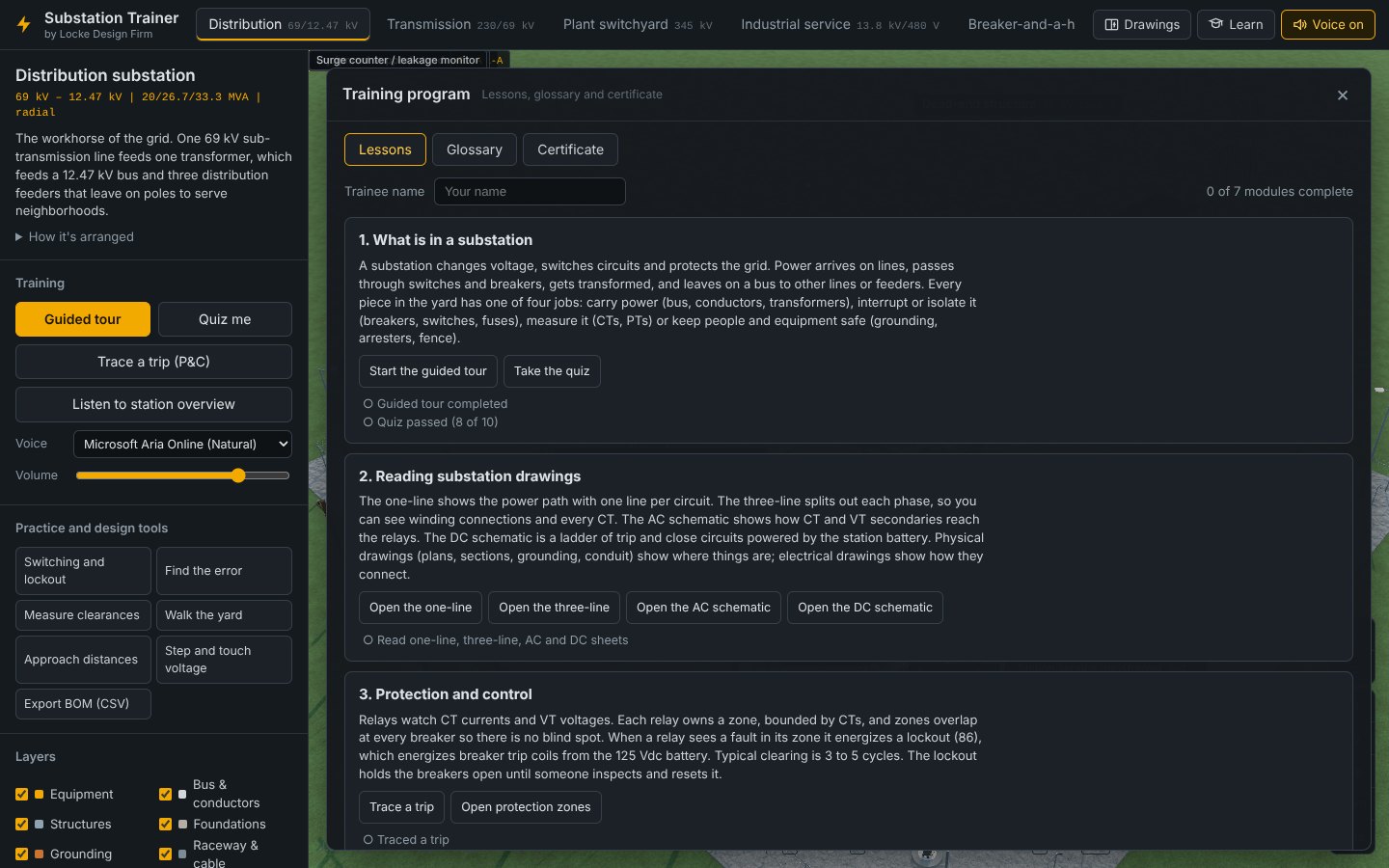Screen dimensions: 1389x868
Task: Toggle the Raceway & cable layer checkbox
Action: [165, 854]
